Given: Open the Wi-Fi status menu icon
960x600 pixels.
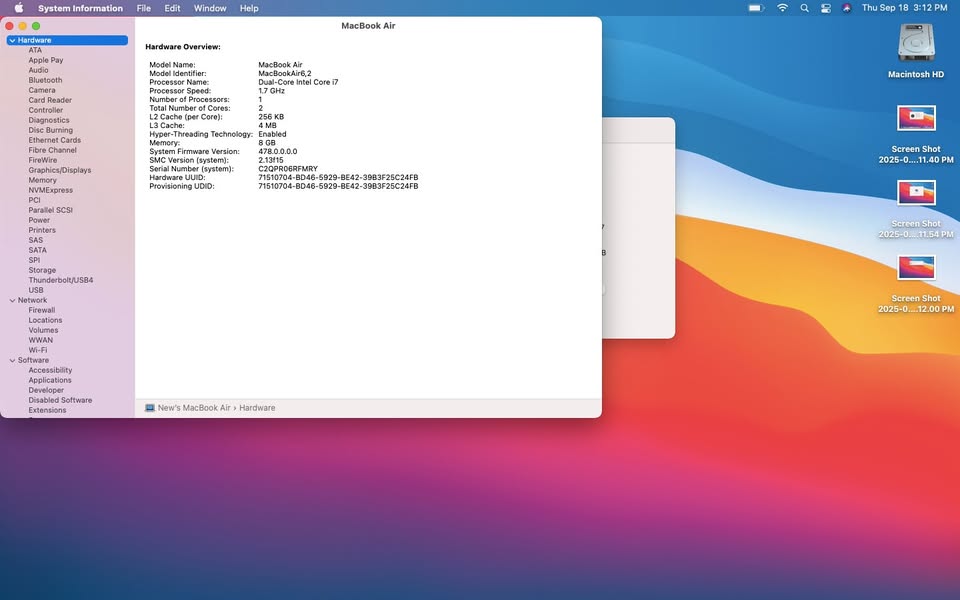Looking at the screenshot, I should (782, 8).
